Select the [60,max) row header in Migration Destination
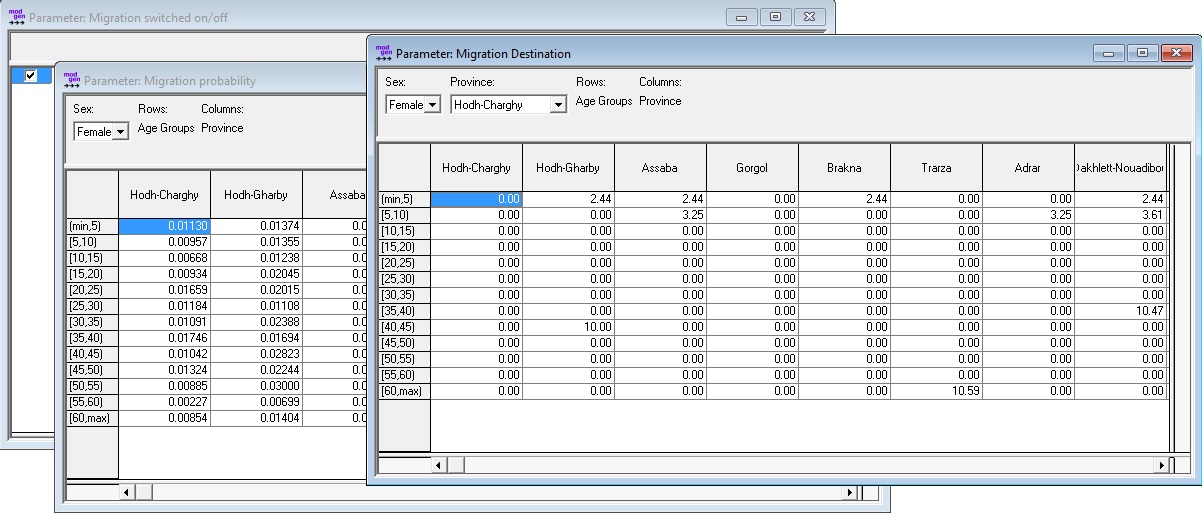Image resolution: width=1202 pixels, height=518 pixels. tap(403, 391)
